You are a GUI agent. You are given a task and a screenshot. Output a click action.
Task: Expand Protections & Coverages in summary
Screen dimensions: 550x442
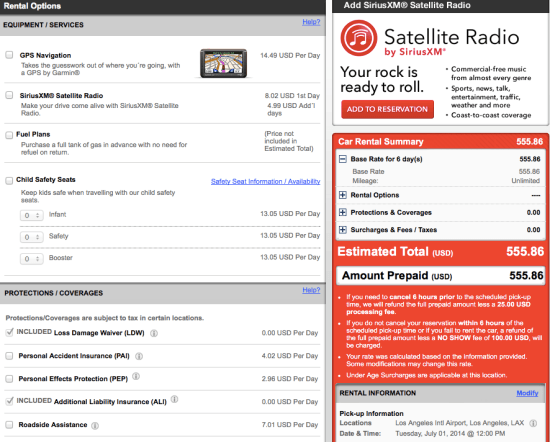coord(343,212)
